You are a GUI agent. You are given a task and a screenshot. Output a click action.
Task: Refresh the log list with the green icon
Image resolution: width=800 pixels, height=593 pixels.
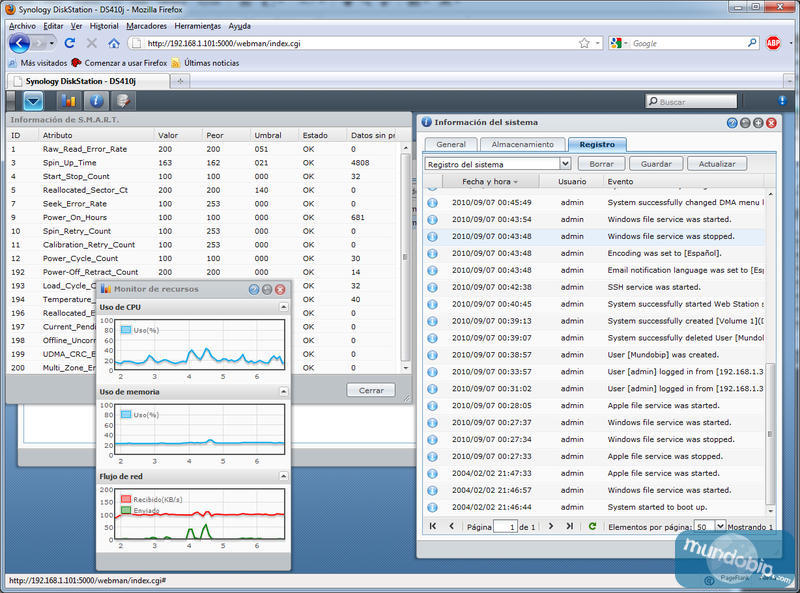point(592,526)
